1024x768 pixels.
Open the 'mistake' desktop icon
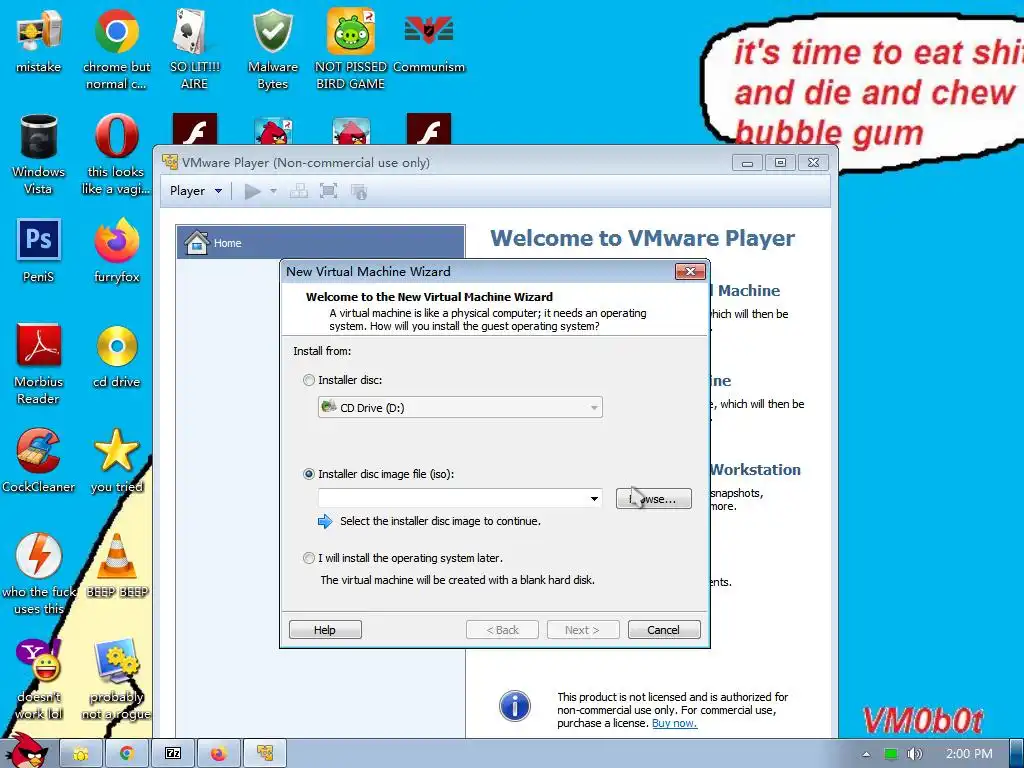coord(39,41)
